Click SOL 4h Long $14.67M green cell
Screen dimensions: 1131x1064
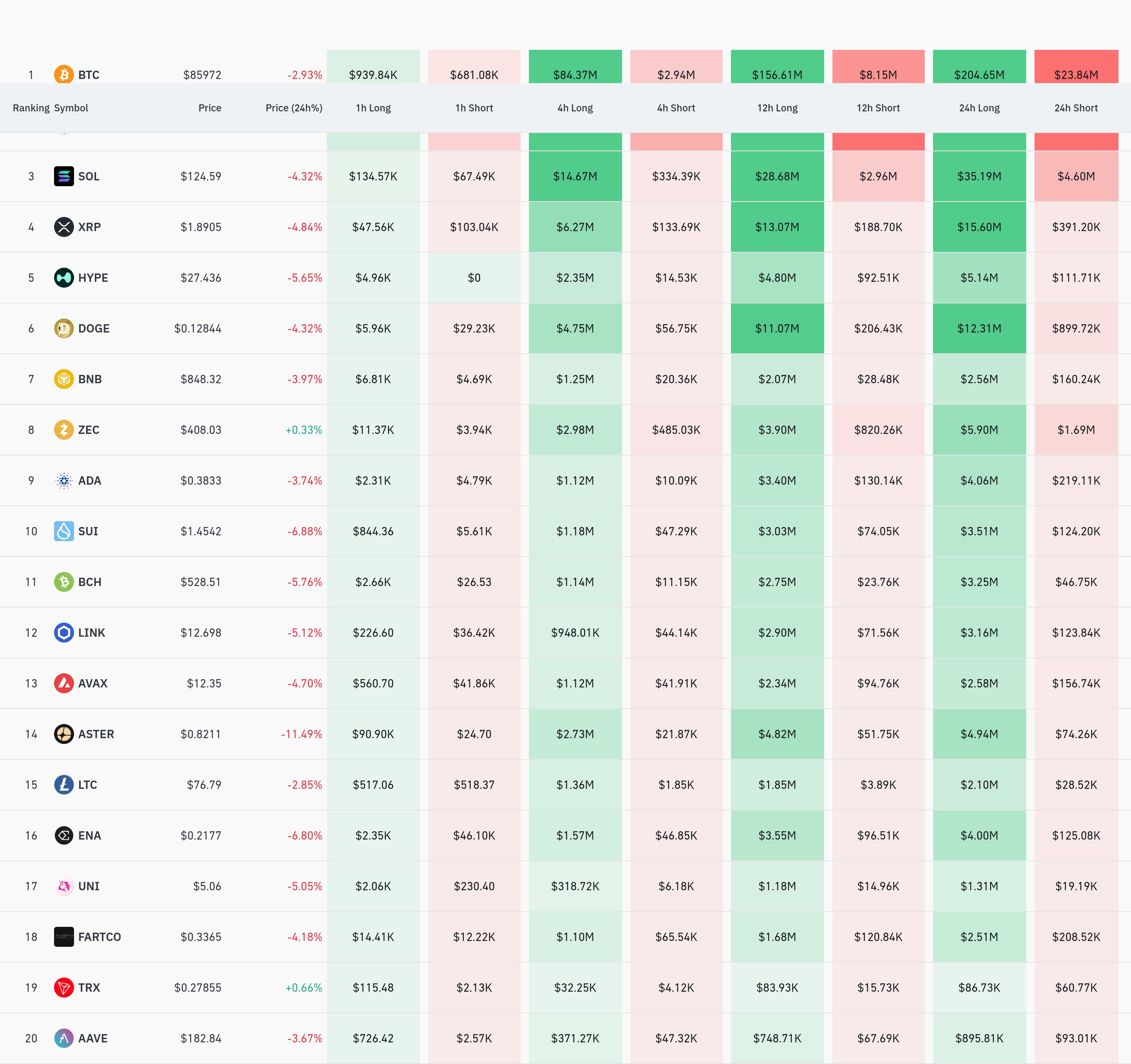(575, 176)
